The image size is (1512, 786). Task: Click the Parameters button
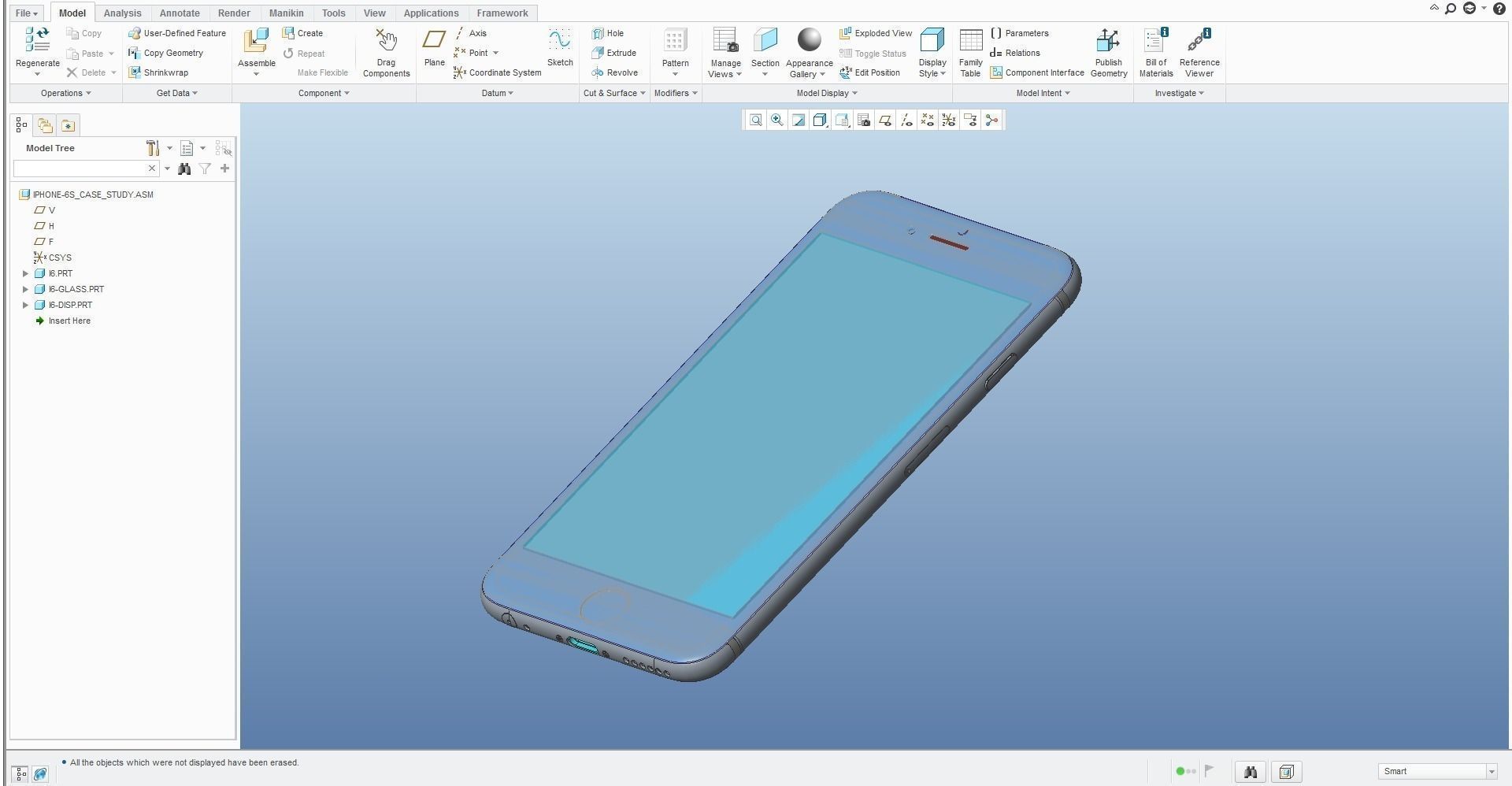(1019, 33)
